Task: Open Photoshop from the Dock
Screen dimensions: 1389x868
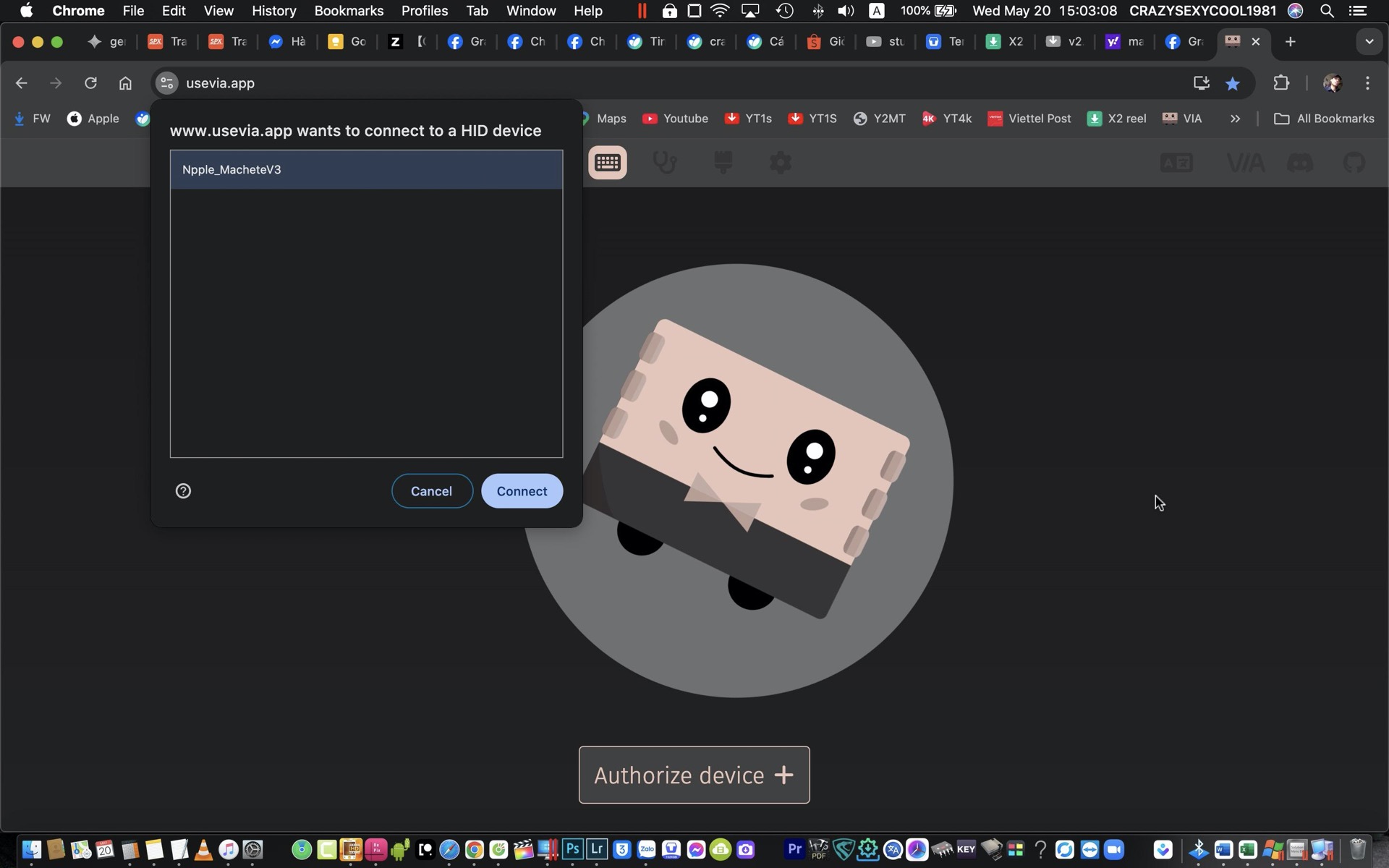Action: (572, 849)
